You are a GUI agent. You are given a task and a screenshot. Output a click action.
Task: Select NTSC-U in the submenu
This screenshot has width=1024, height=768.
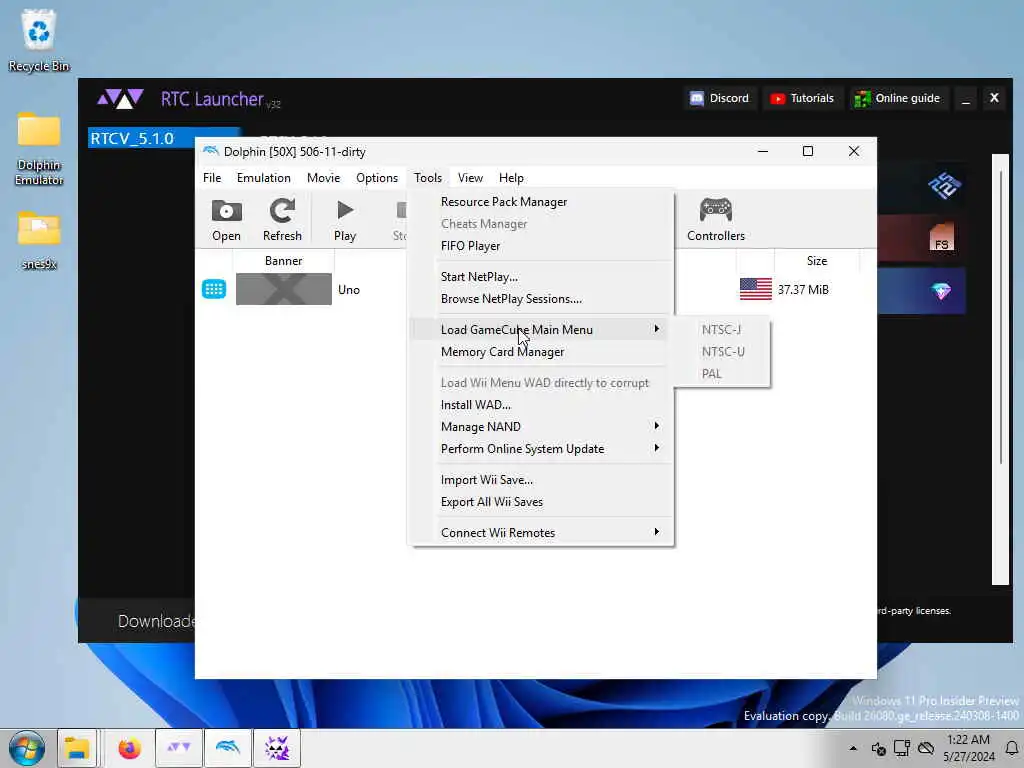pyautogui.click(x=722, y=351)
